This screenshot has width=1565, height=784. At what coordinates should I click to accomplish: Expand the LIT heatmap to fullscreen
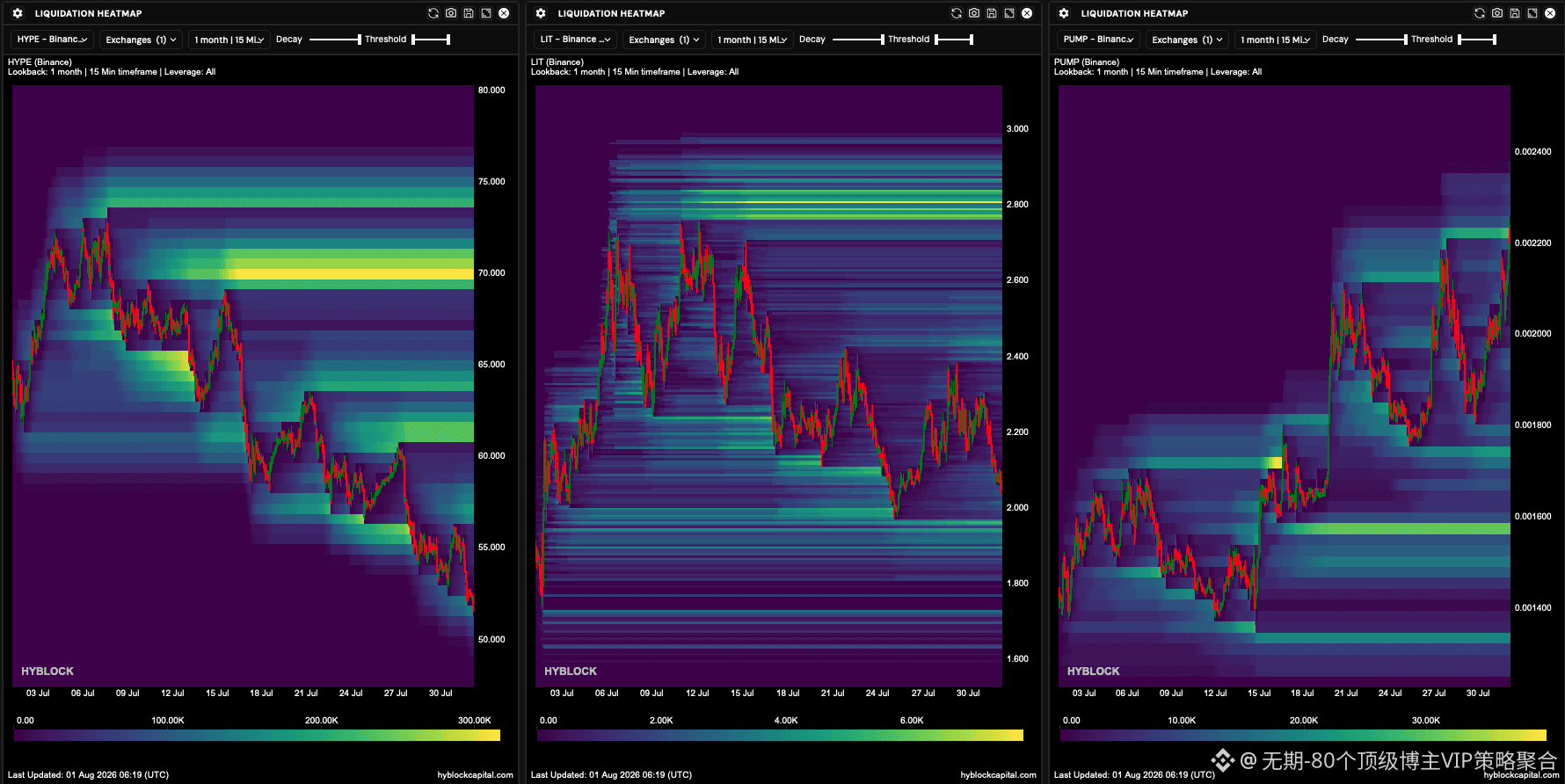click(1009, 13)
